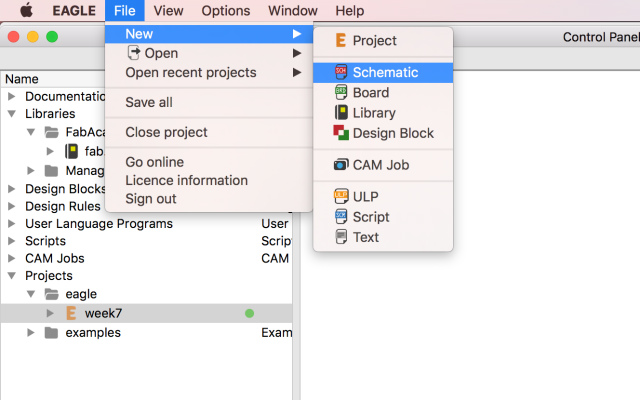640x400 pixels.
Task: Open the Help menu
Action: [350, 10]
